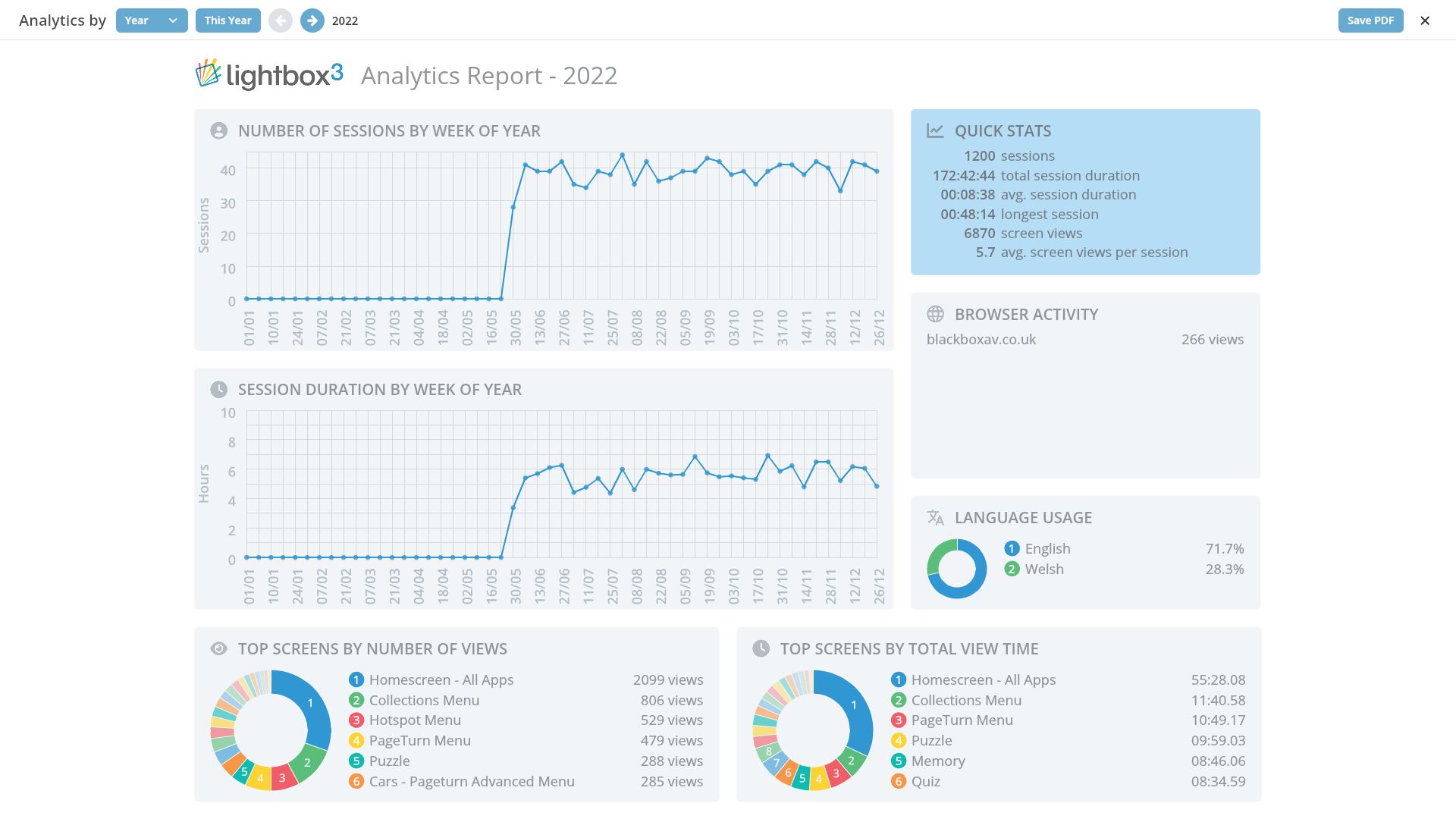Click the Browser Activity globe icon

point(935,314)
